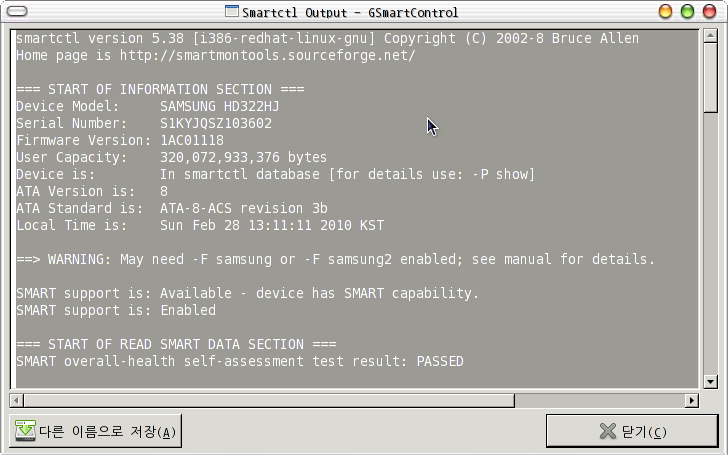Click the smartmontools.sourceforge.net URL text
The height and width of the screenshot is (455, 728).
(x=267, y=55)
